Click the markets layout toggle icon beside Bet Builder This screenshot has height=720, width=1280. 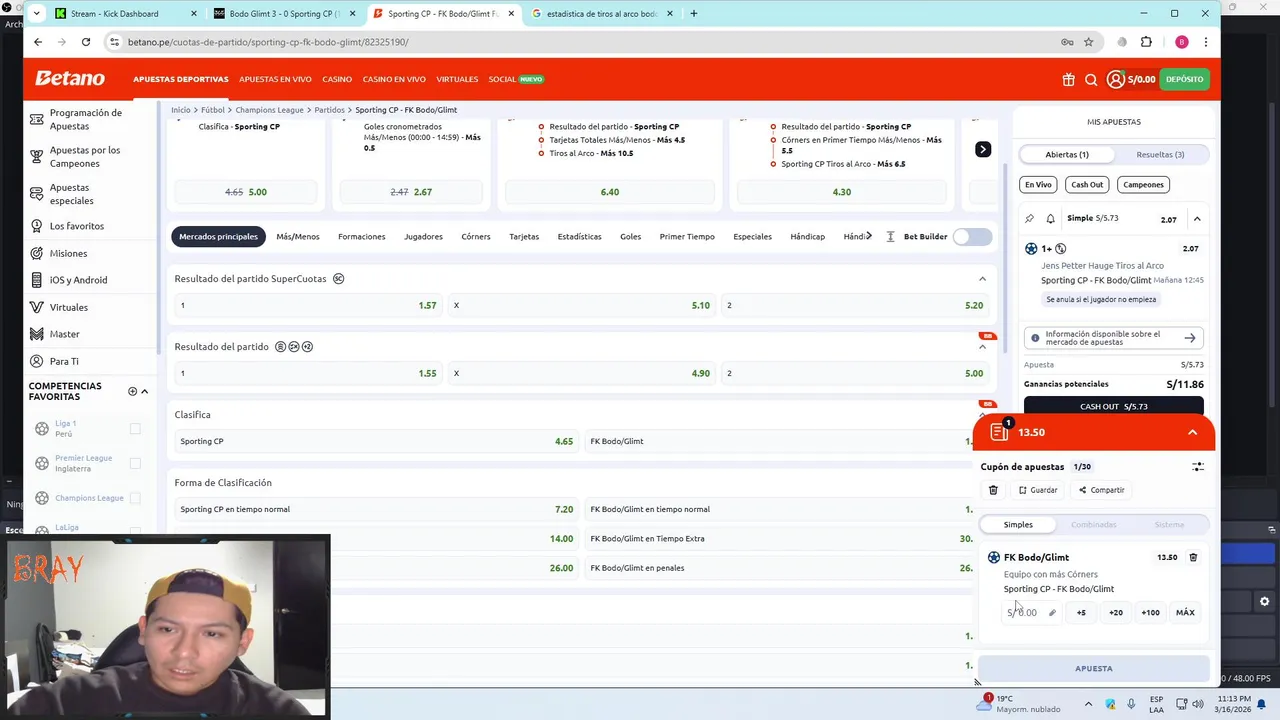(x=890, y=237)
